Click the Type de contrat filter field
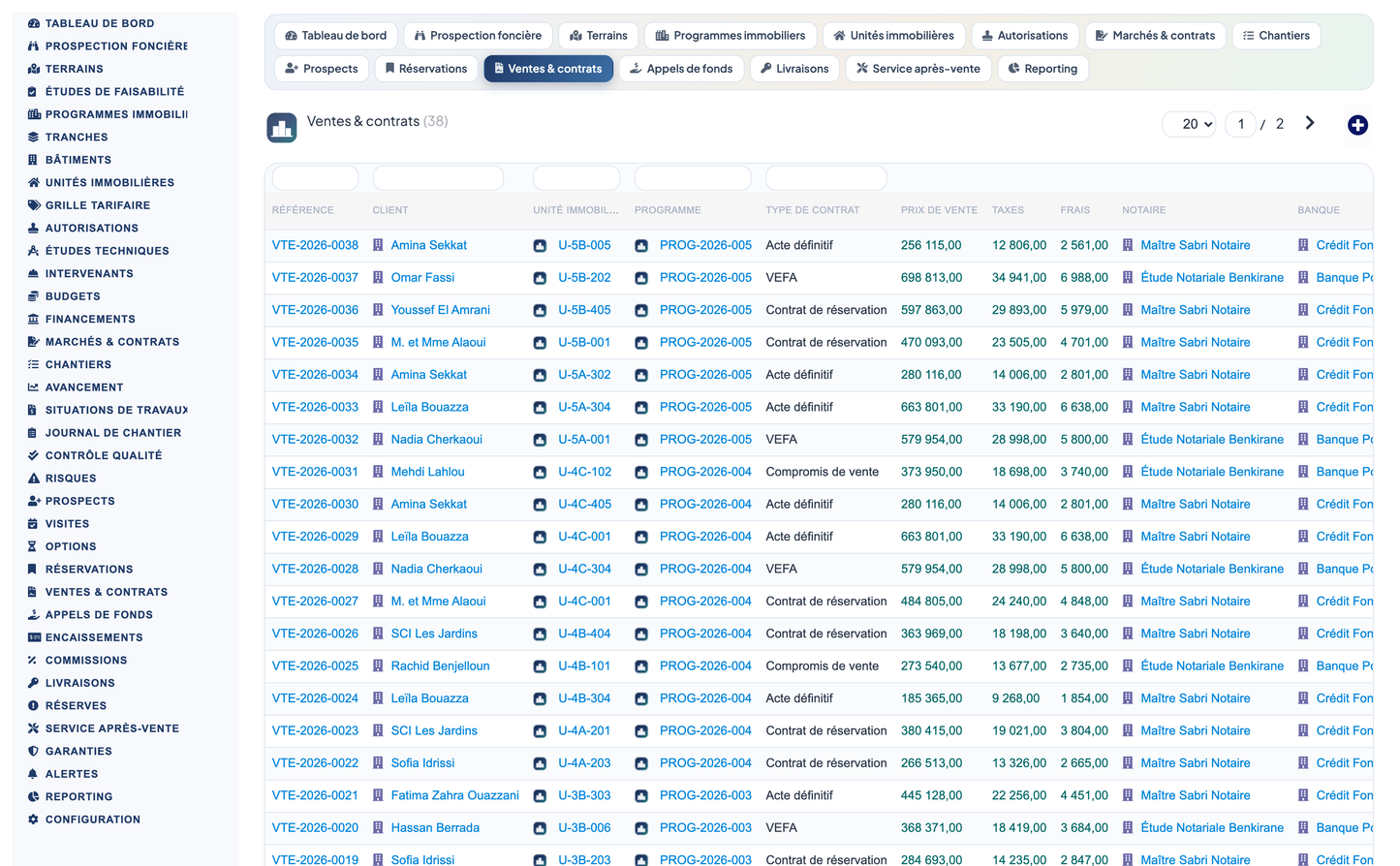This screenshot has width=1400, height=866. [x=826, y=178]
